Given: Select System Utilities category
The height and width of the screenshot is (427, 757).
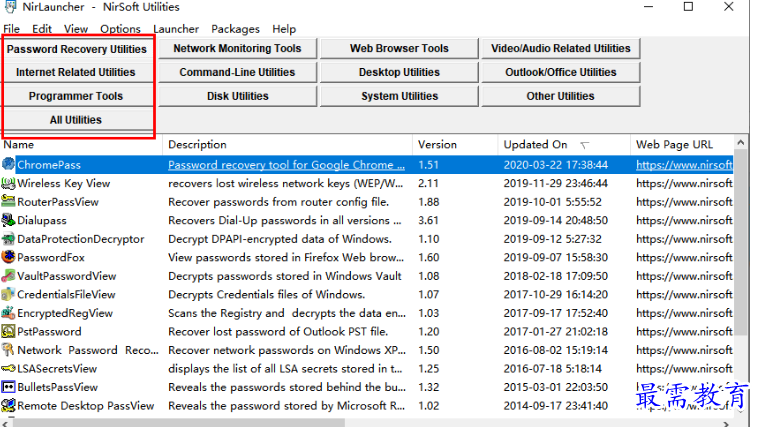Looking at the screenshot, I should pyautogui.click(x=399, y=96).
